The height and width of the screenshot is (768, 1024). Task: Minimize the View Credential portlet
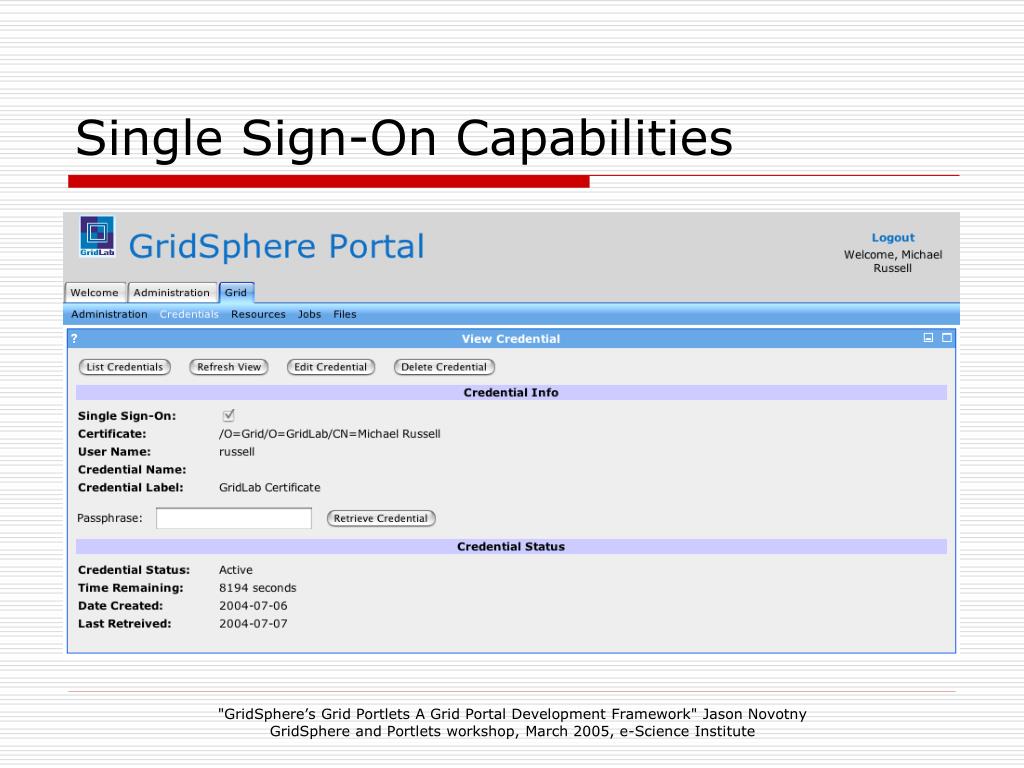click(928, 338)
